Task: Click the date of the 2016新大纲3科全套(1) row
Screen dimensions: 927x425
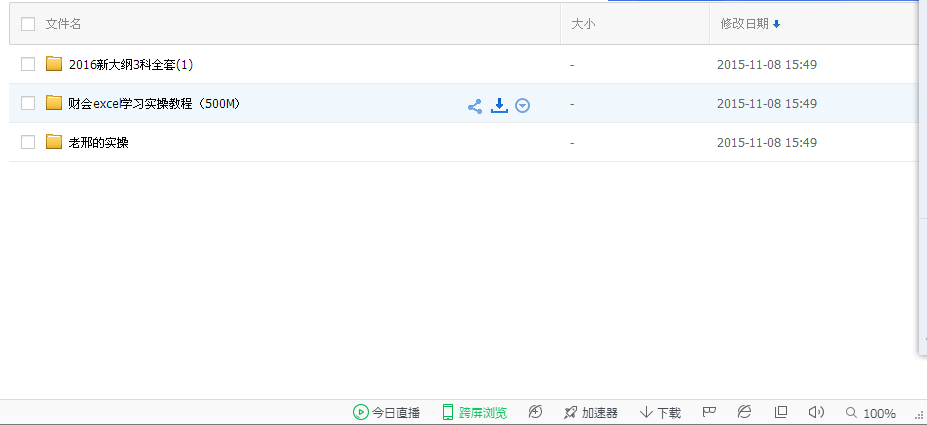Action: point(767,64)
